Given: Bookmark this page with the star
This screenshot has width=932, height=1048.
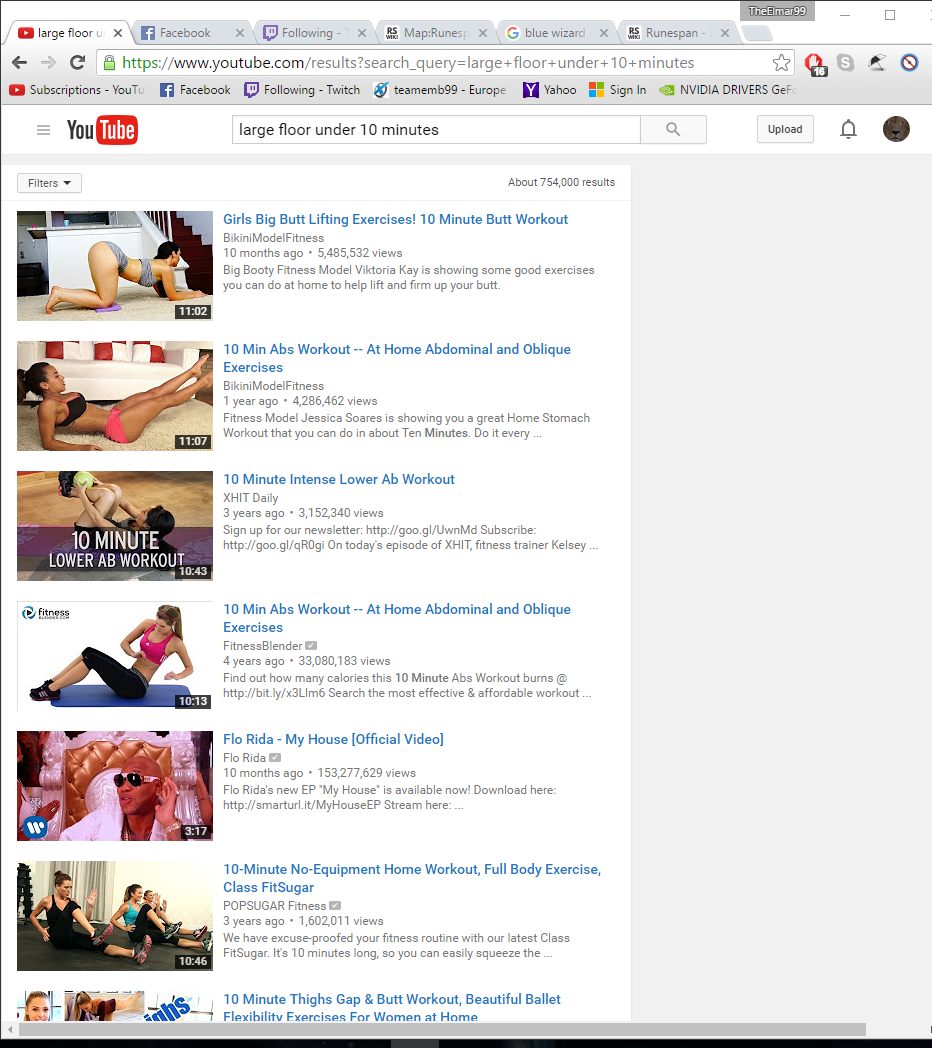Looking at the screenshot, I should coord(781,63).
